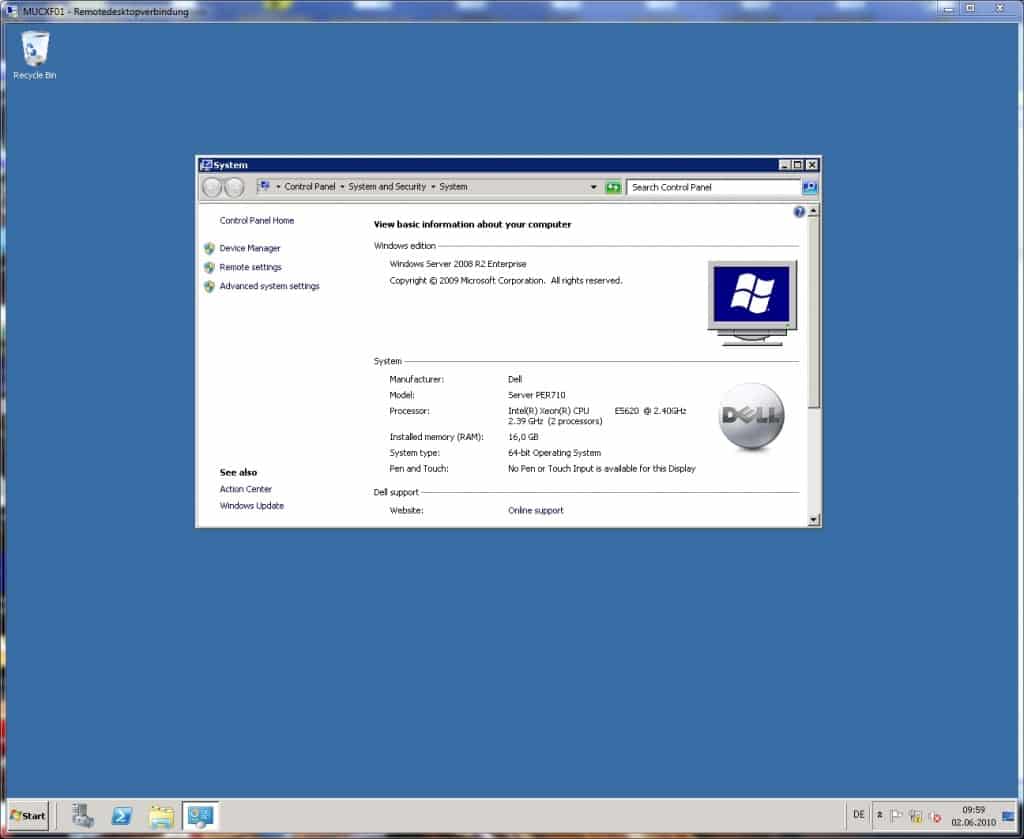Minimize the System window
The width and height of the screenshot is (1024, 839).
pyautogui.click(x=784, y=165)
